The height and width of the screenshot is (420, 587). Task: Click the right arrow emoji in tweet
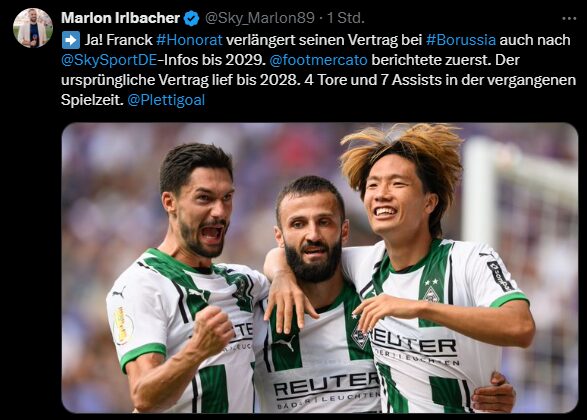pos(71,40)
